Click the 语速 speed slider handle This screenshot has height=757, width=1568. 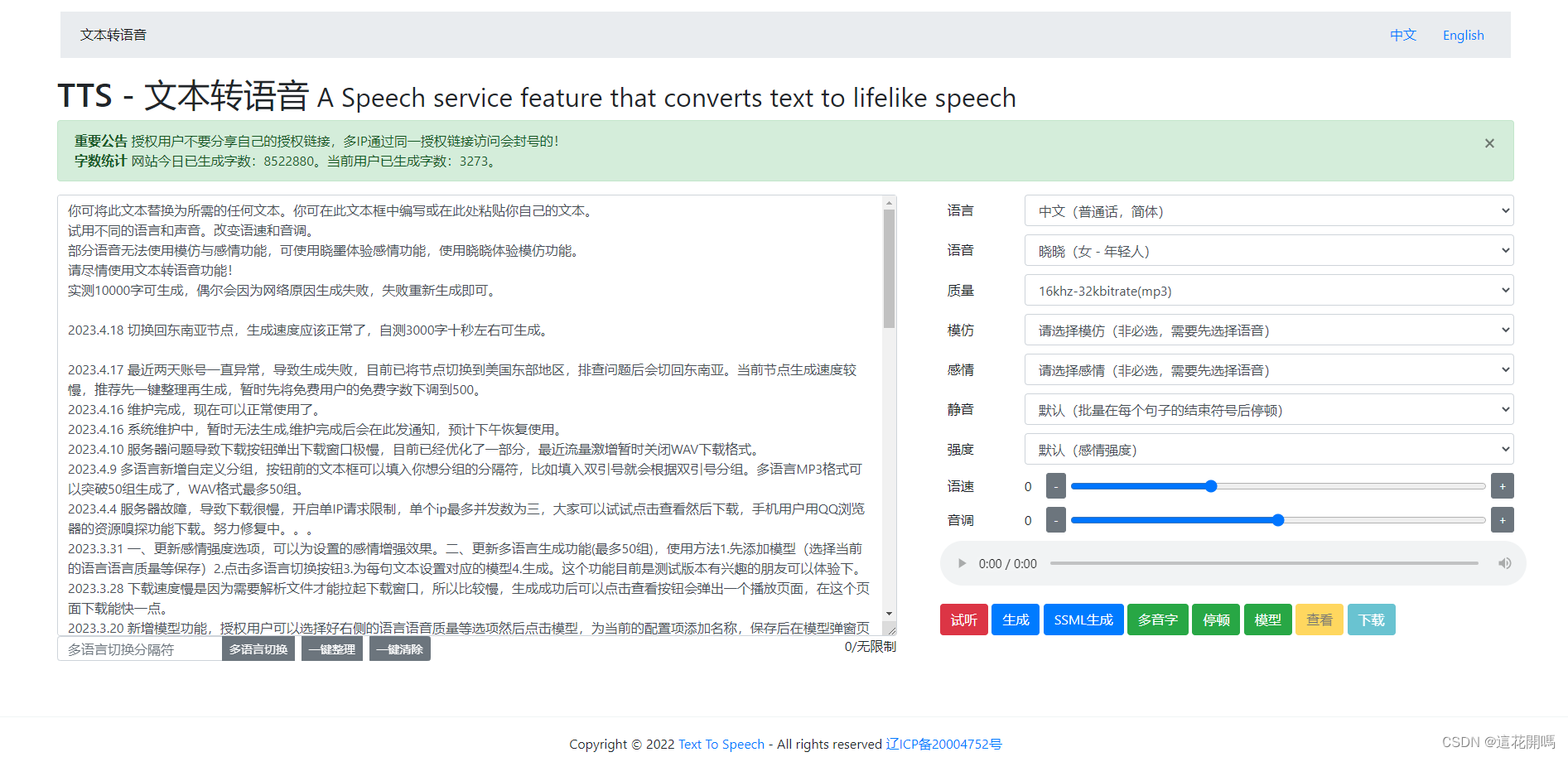tap(1211, 486)
